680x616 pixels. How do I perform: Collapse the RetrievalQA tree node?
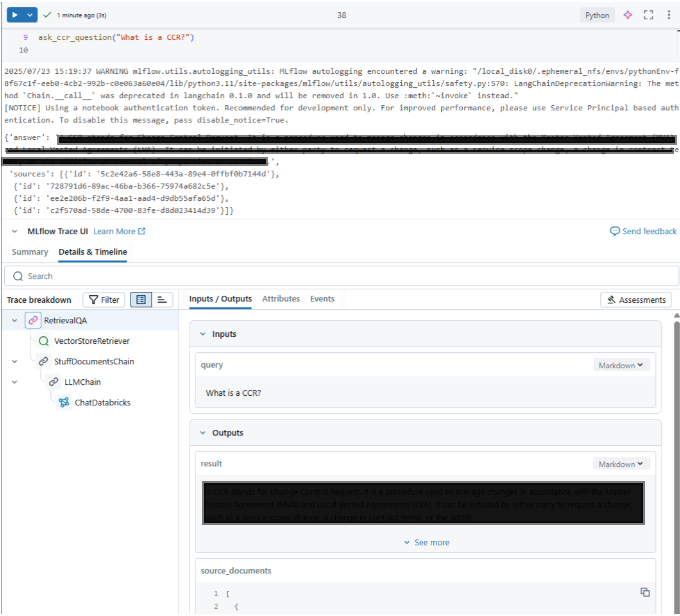pos(14,321)
